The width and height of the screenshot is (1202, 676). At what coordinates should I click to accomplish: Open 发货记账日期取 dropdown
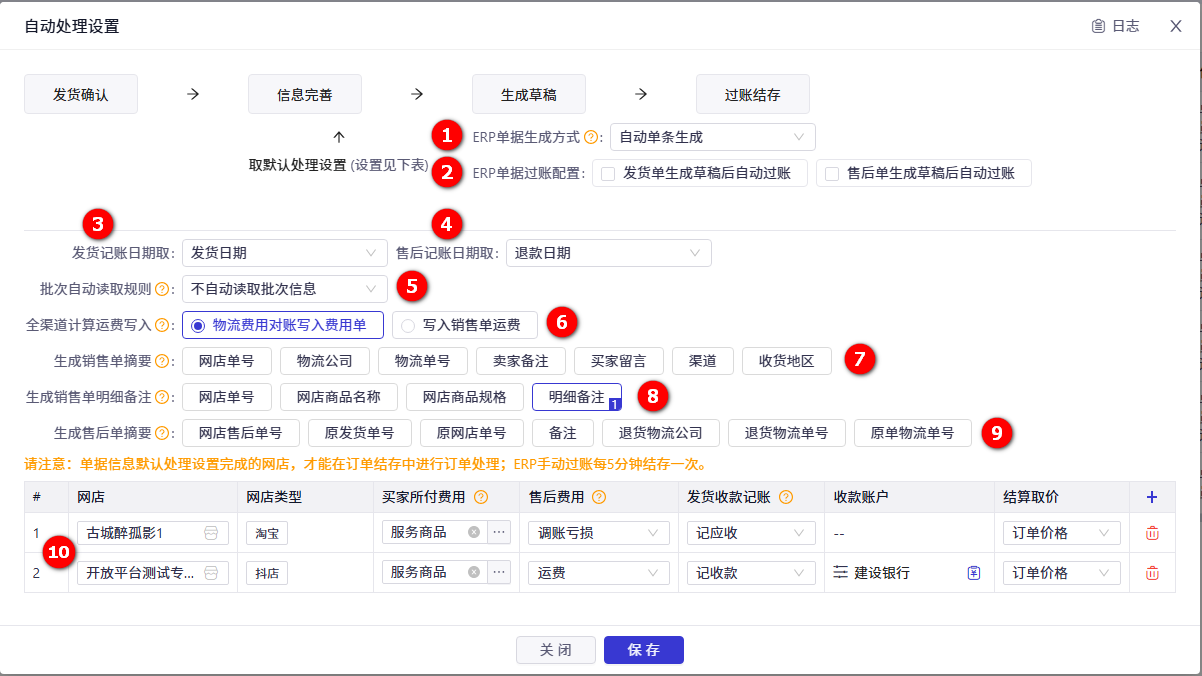tap(285, 253)
